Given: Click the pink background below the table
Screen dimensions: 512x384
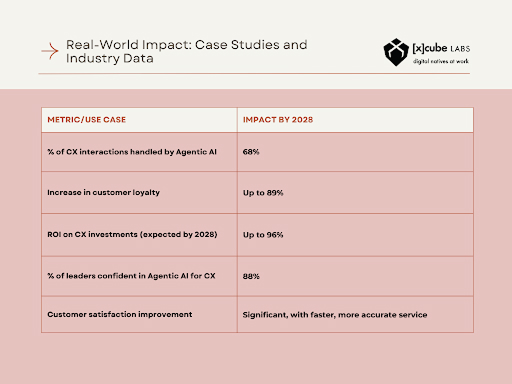Looking at the screenshot, I should pos(256,358).
